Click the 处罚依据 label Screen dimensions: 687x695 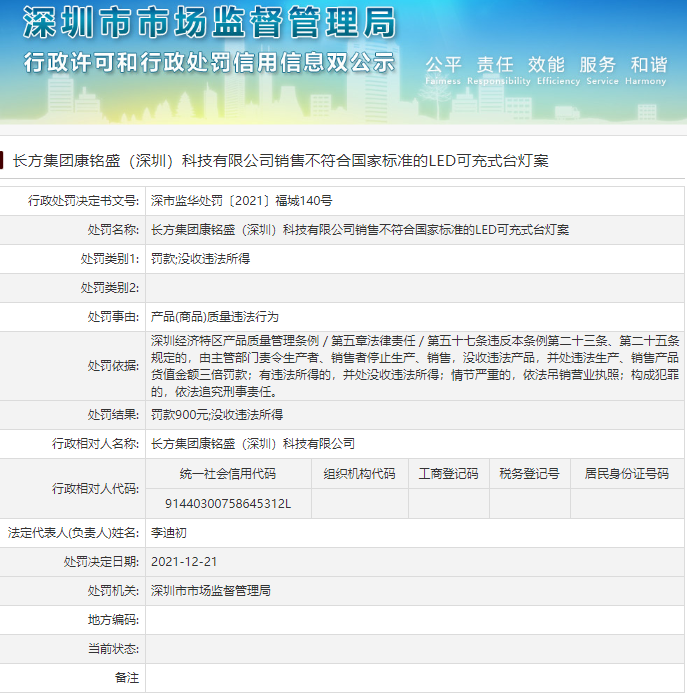(113, 366)
